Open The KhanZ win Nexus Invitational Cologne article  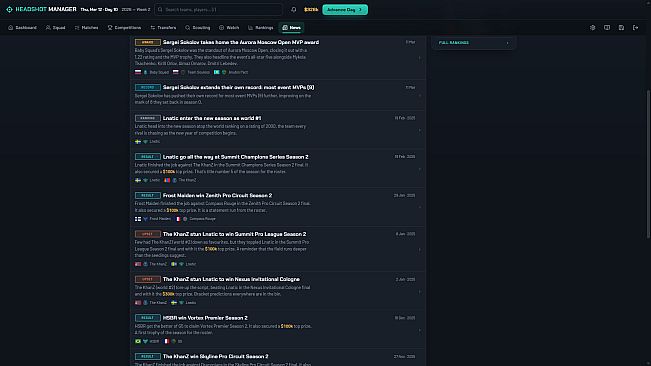coord(231,279)
